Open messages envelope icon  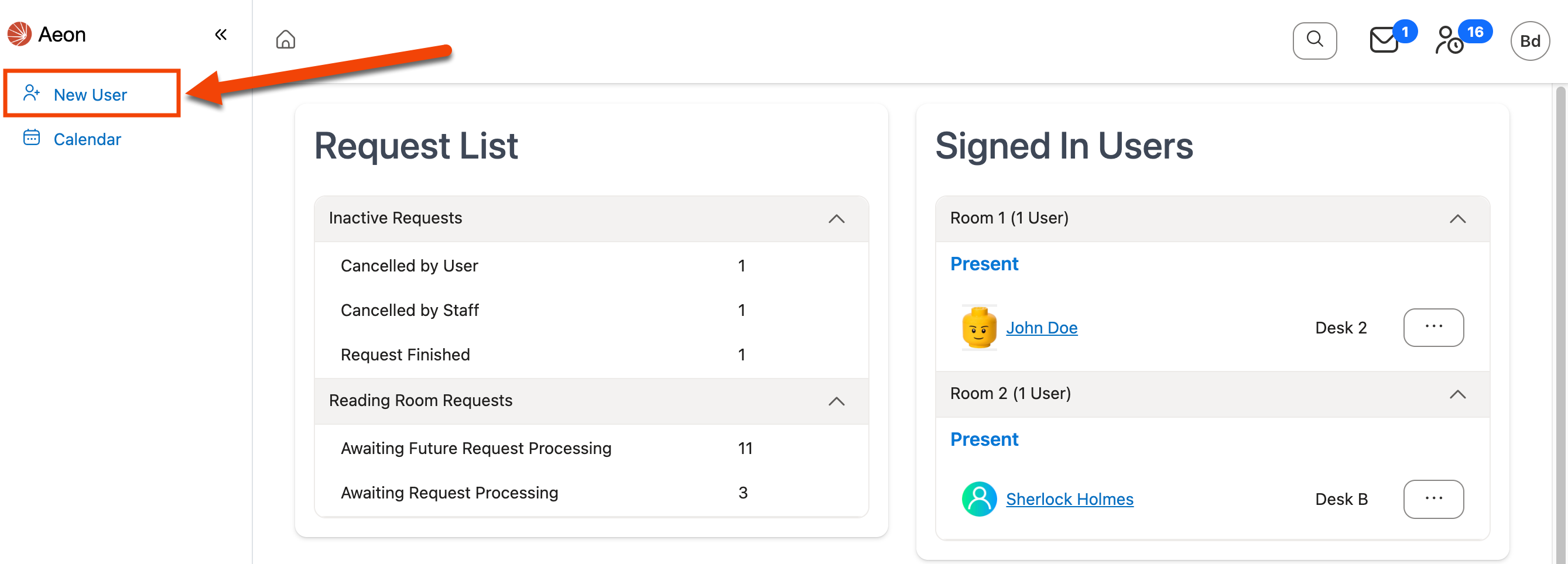(x=1384, y=41)
